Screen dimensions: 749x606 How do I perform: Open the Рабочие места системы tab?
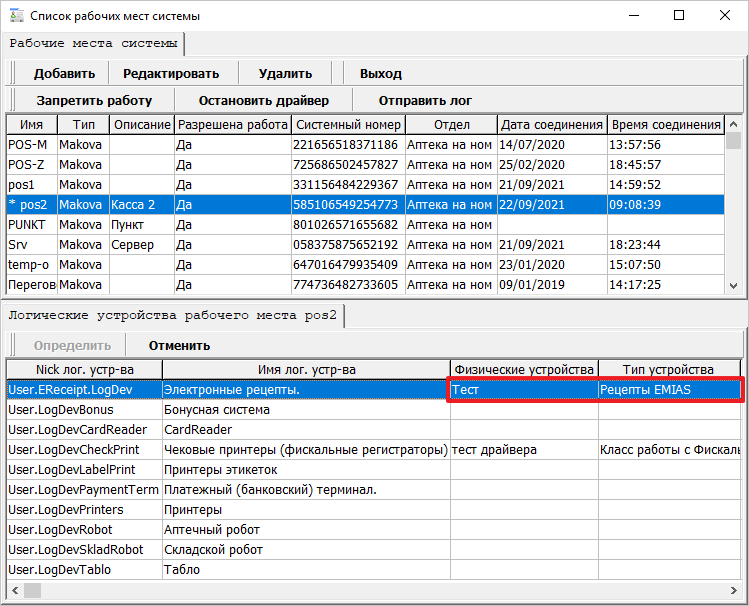point(95,43)
